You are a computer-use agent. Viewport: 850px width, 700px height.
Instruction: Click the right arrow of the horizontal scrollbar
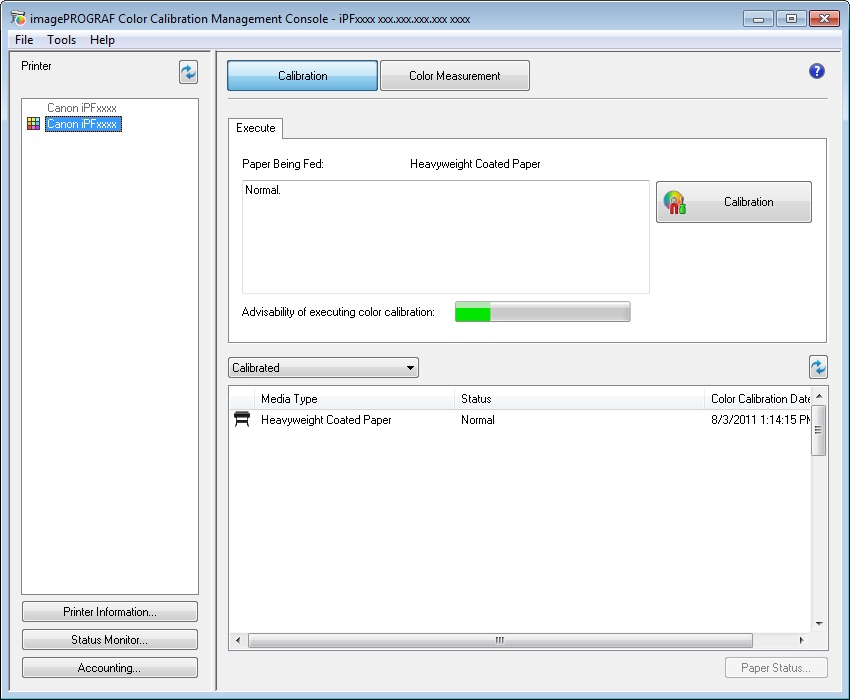(801, 640)
